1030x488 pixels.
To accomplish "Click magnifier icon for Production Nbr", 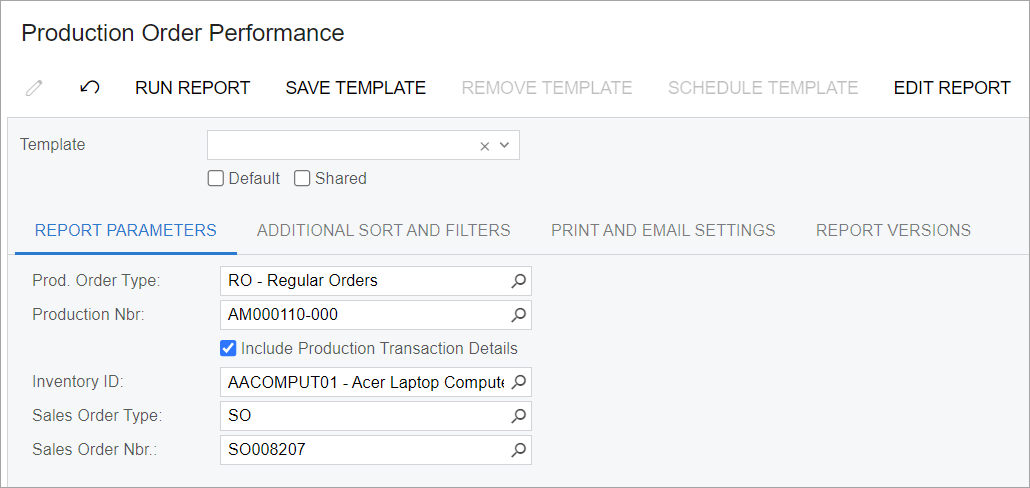I will [x=518, y=315].
